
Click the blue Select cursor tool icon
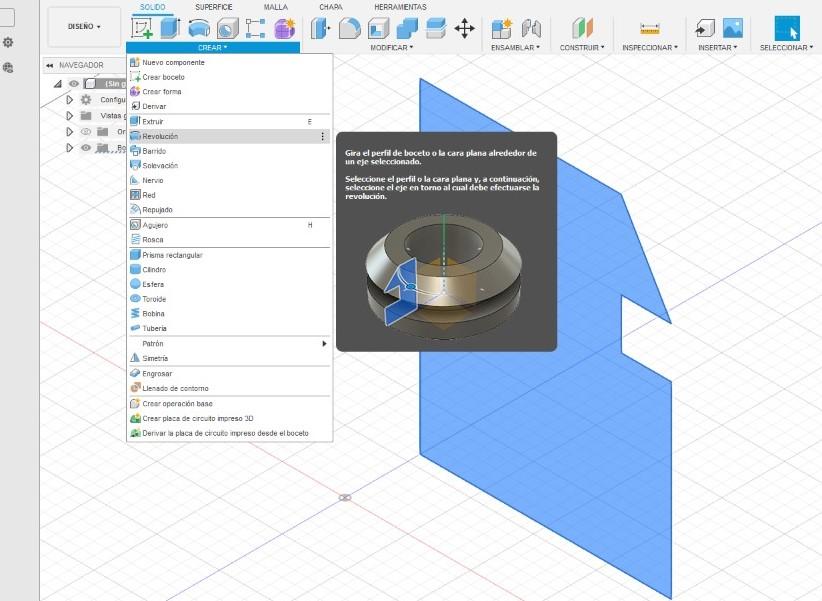pyautogui.click(x=787, y=28)
